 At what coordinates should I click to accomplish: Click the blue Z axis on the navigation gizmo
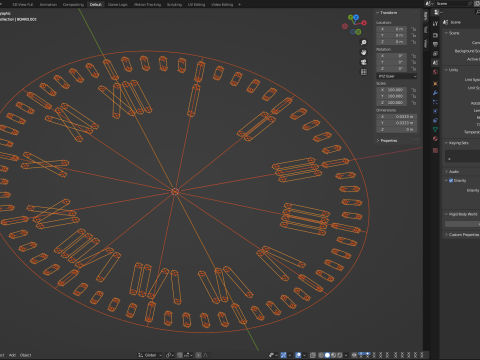[356, 17]
